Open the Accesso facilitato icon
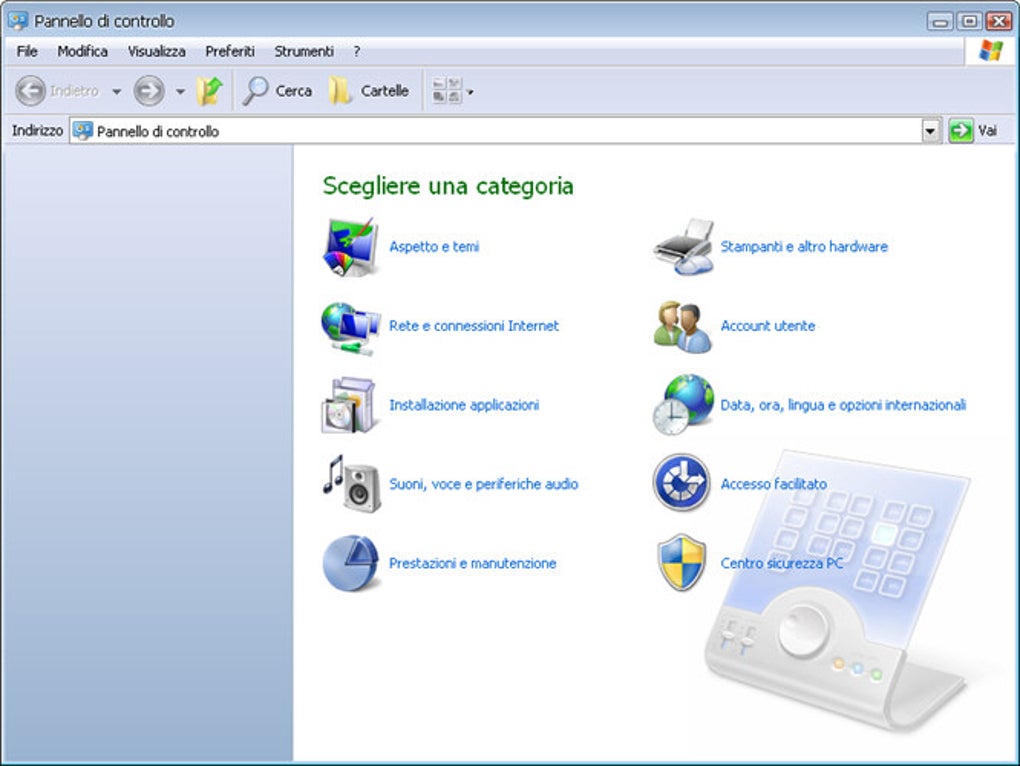This screenshot has height=766, width=1020. tap(682, 483)
